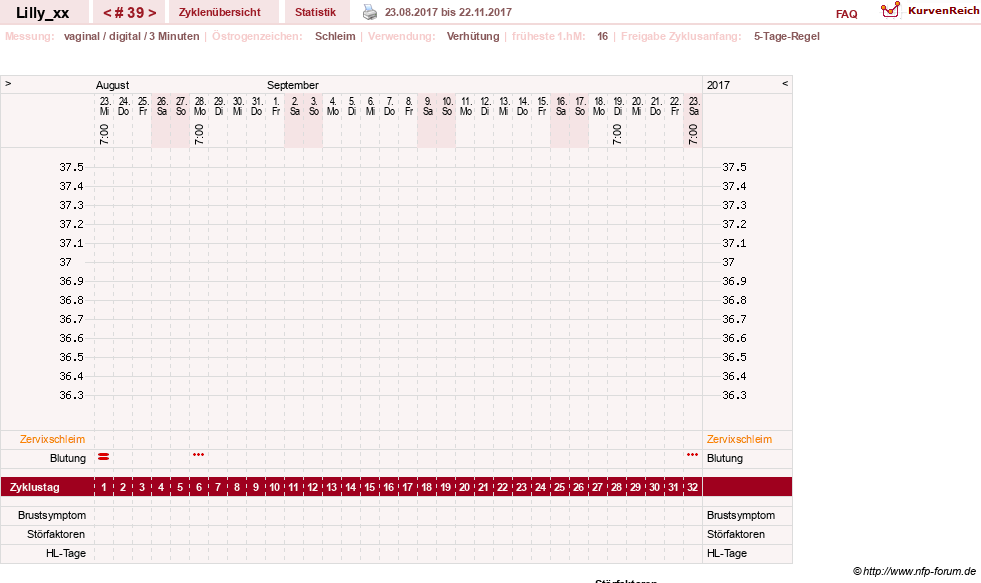Click the left 37 temperature label
The width and height of the screenshot is (981, 583).
coord(65,262)
